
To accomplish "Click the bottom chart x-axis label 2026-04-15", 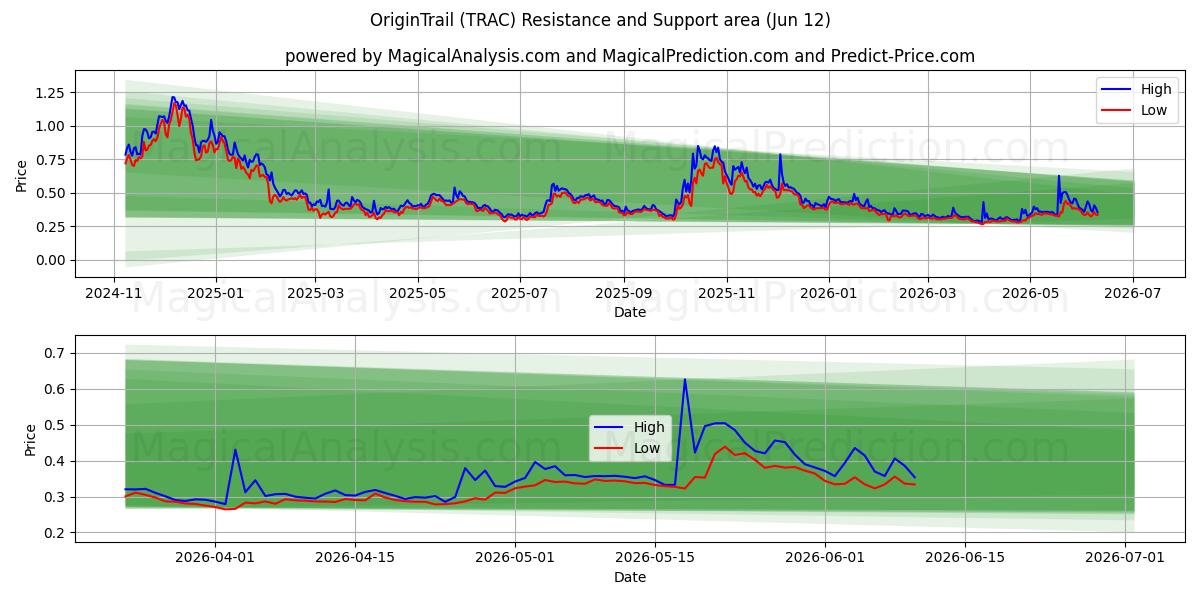I will coord(356,559).
